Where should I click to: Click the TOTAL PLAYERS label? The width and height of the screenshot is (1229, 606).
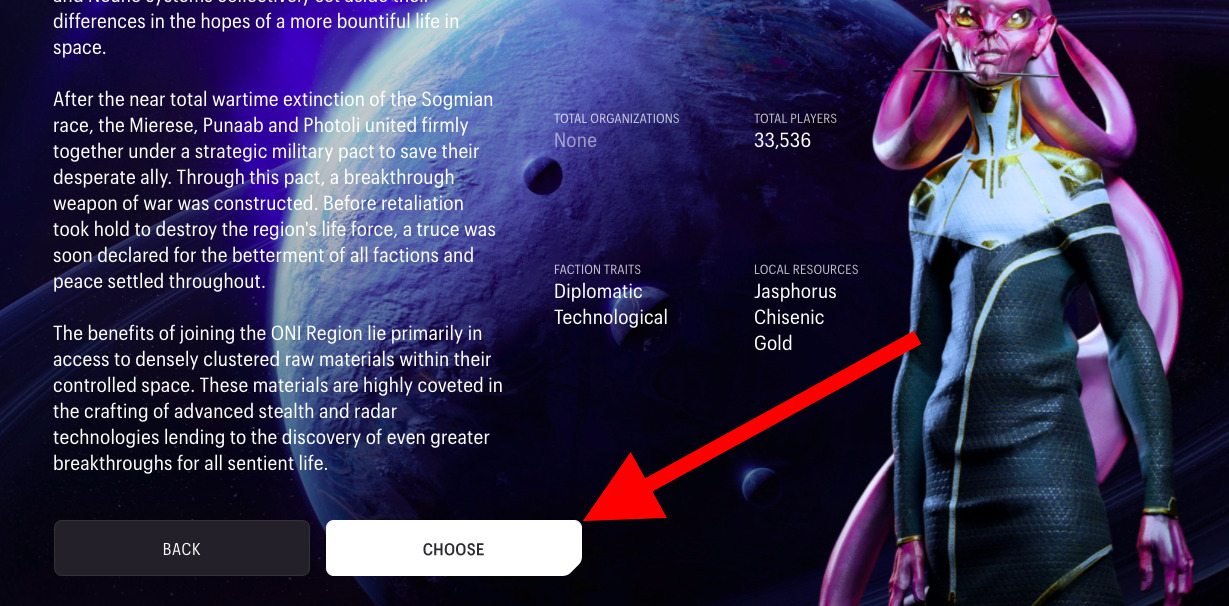795,118
